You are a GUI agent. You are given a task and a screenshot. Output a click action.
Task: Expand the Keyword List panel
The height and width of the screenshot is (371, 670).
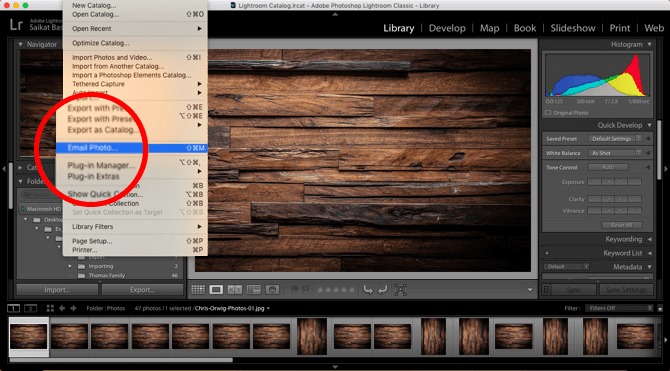click(649, 253)
